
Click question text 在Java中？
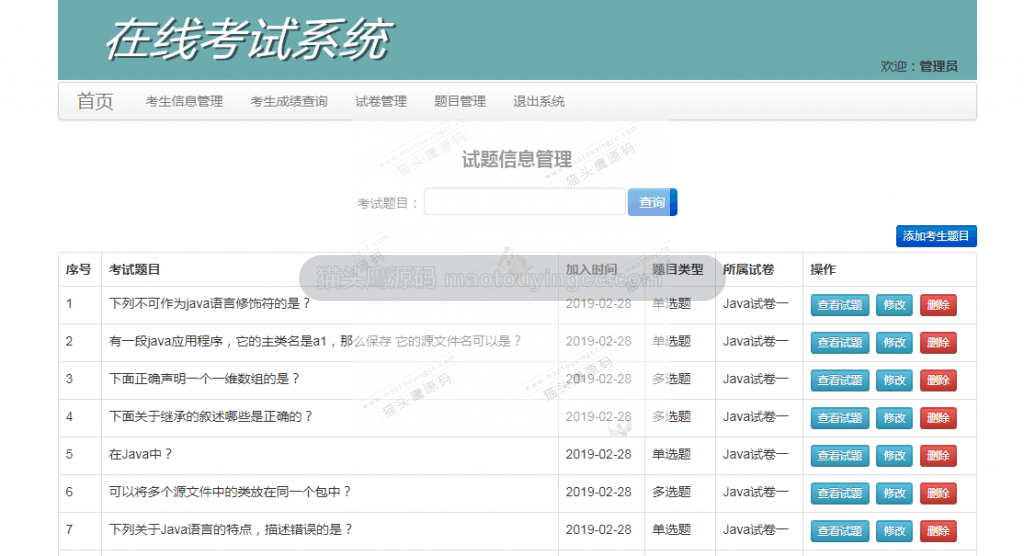(x=140, y=454)
